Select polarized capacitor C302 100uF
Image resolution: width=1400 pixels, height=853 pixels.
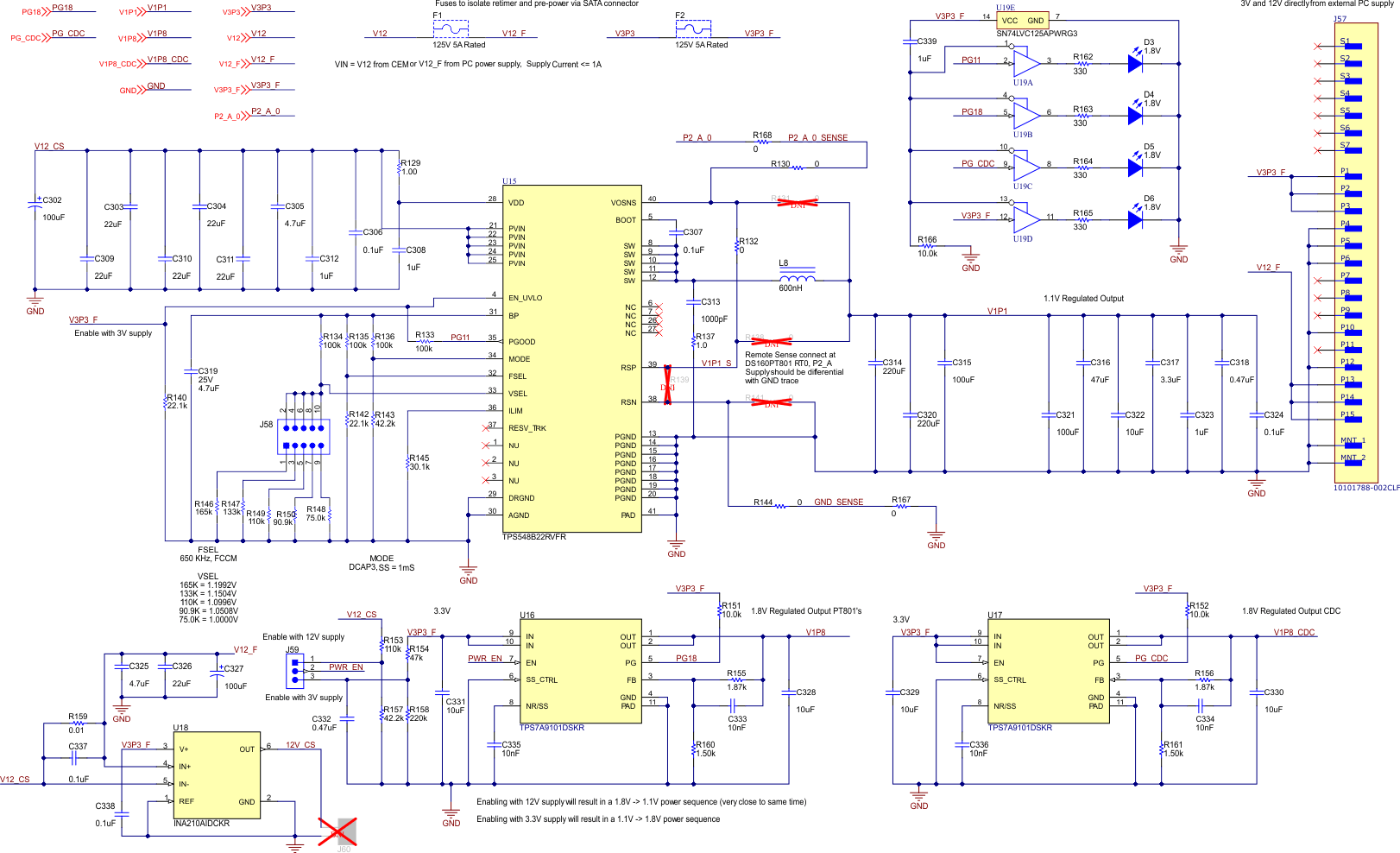35,204
